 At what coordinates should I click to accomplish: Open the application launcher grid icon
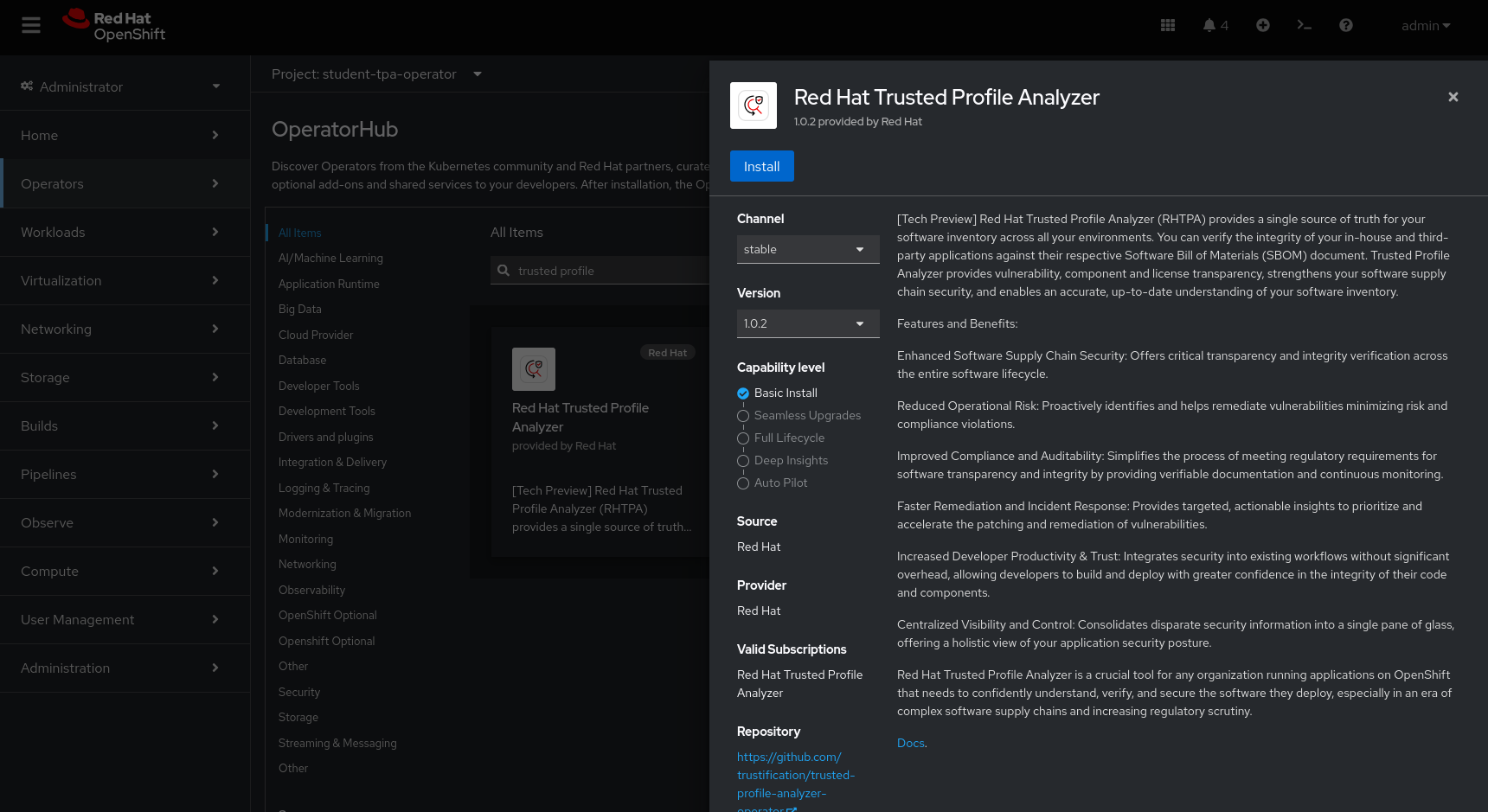[x=1168, y=26]
